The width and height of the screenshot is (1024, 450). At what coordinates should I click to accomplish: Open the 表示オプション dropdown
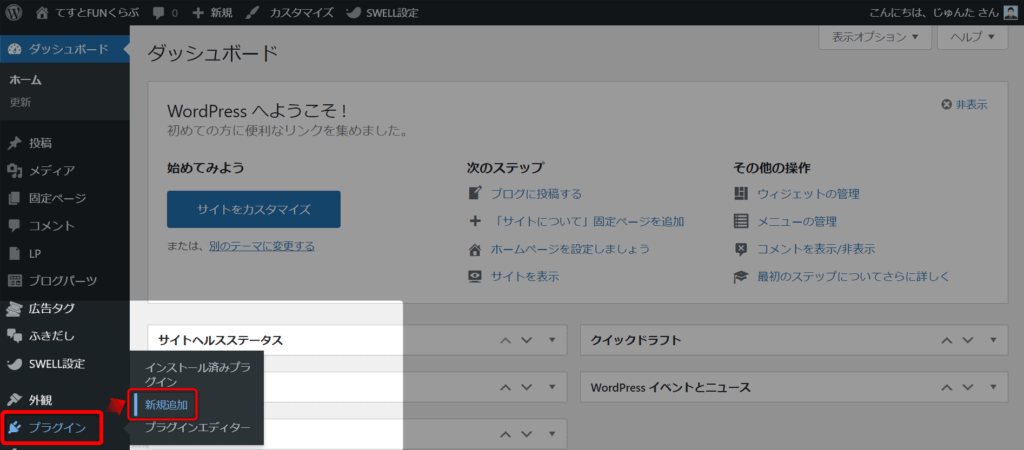(x=875, y=37)
